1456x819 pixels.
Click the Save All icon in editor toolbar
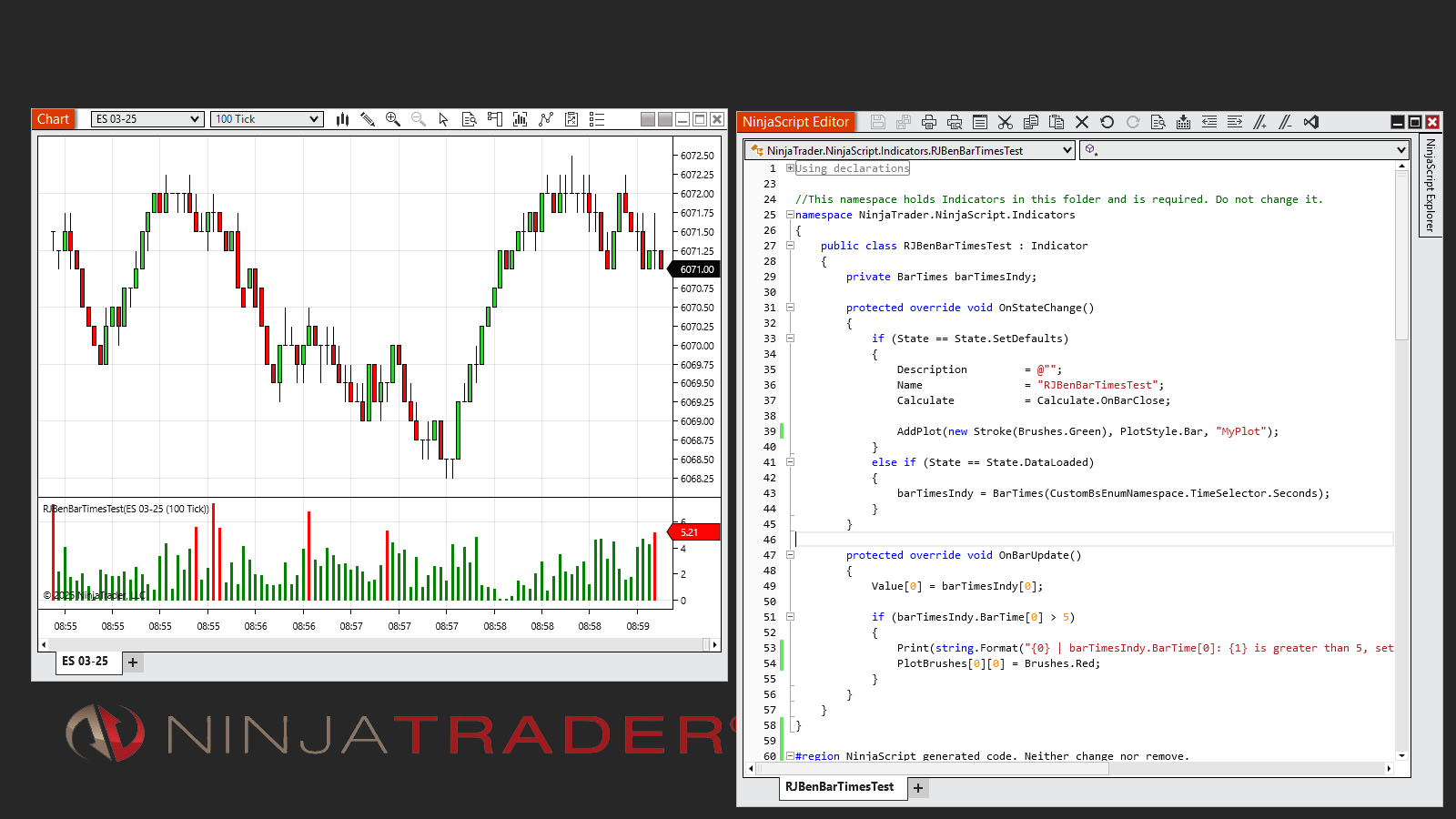[x=904, y=122]
